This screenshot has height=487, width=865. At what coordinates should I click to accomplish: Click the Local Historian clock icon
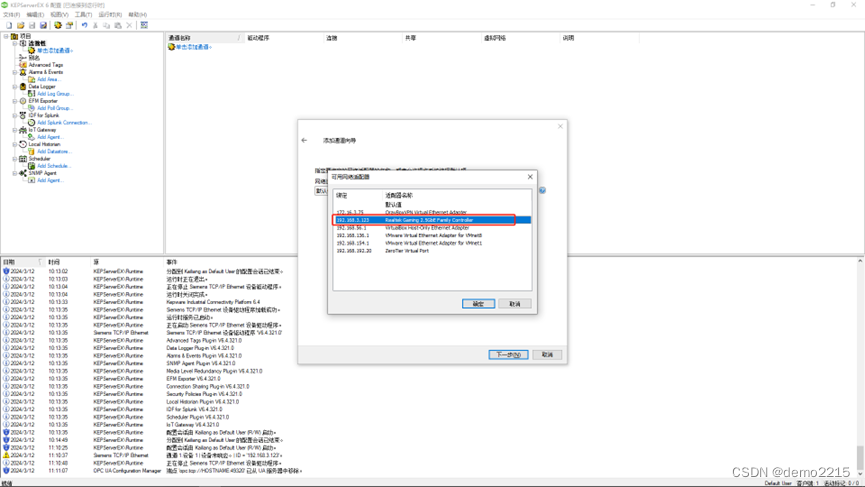click(23, 144)
